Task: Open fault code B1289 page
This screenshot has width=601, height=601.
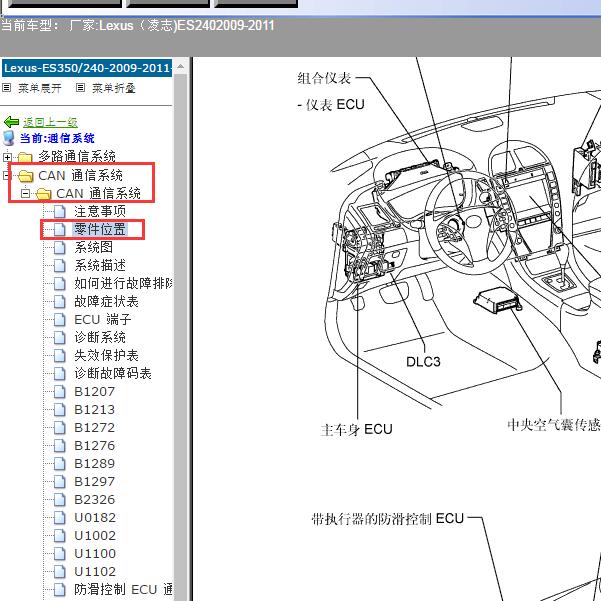Action: (94, 463)
